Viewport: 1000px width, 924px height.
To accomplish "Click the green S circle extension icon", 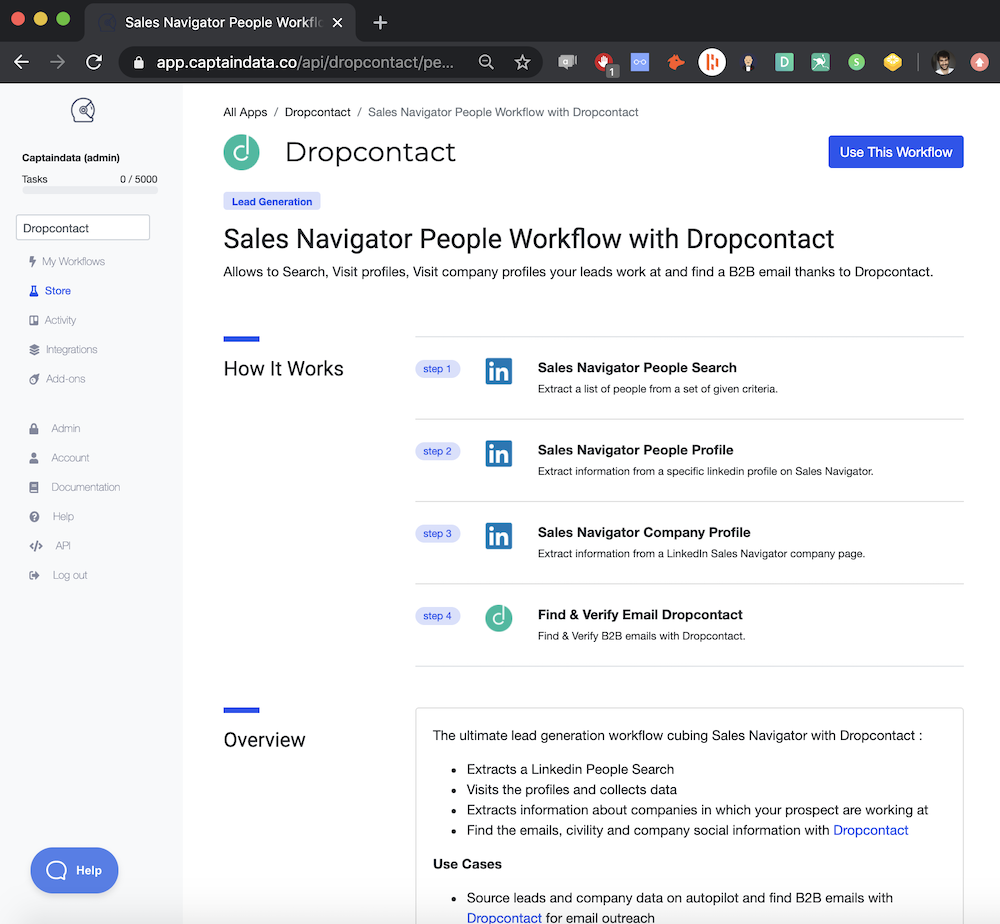I will 857,62.
